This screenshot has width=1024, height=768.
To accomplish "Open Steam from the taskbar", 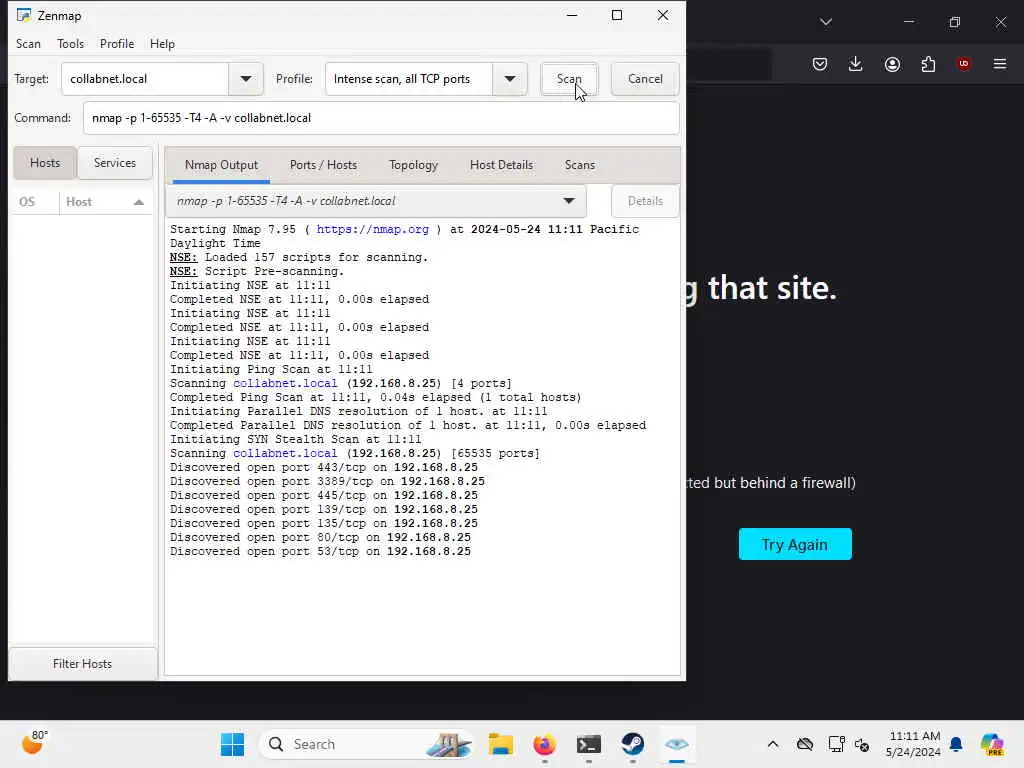I will coord(632,744).
